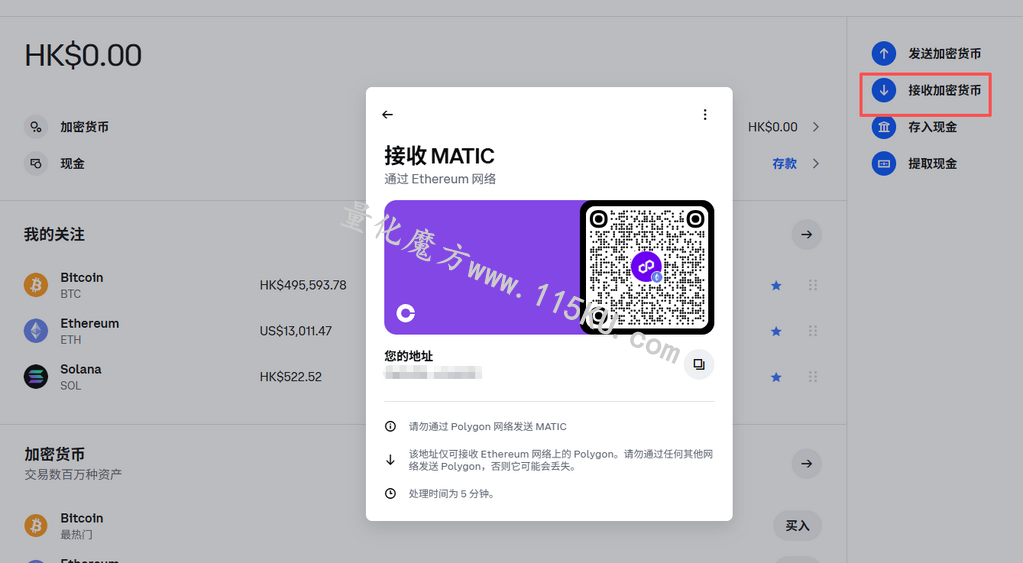
Task: Click the HK$495,593.78 Bitcoin price
Action: click(x=303, y=285)
